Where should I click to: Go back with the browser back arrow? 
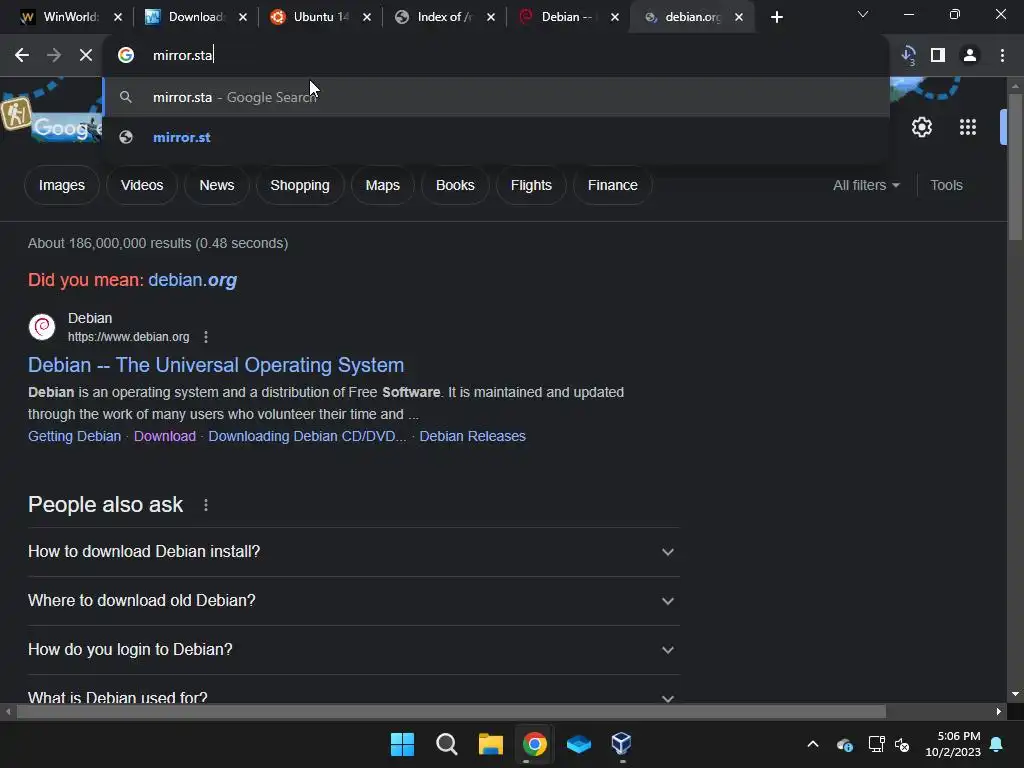point(22,56)
